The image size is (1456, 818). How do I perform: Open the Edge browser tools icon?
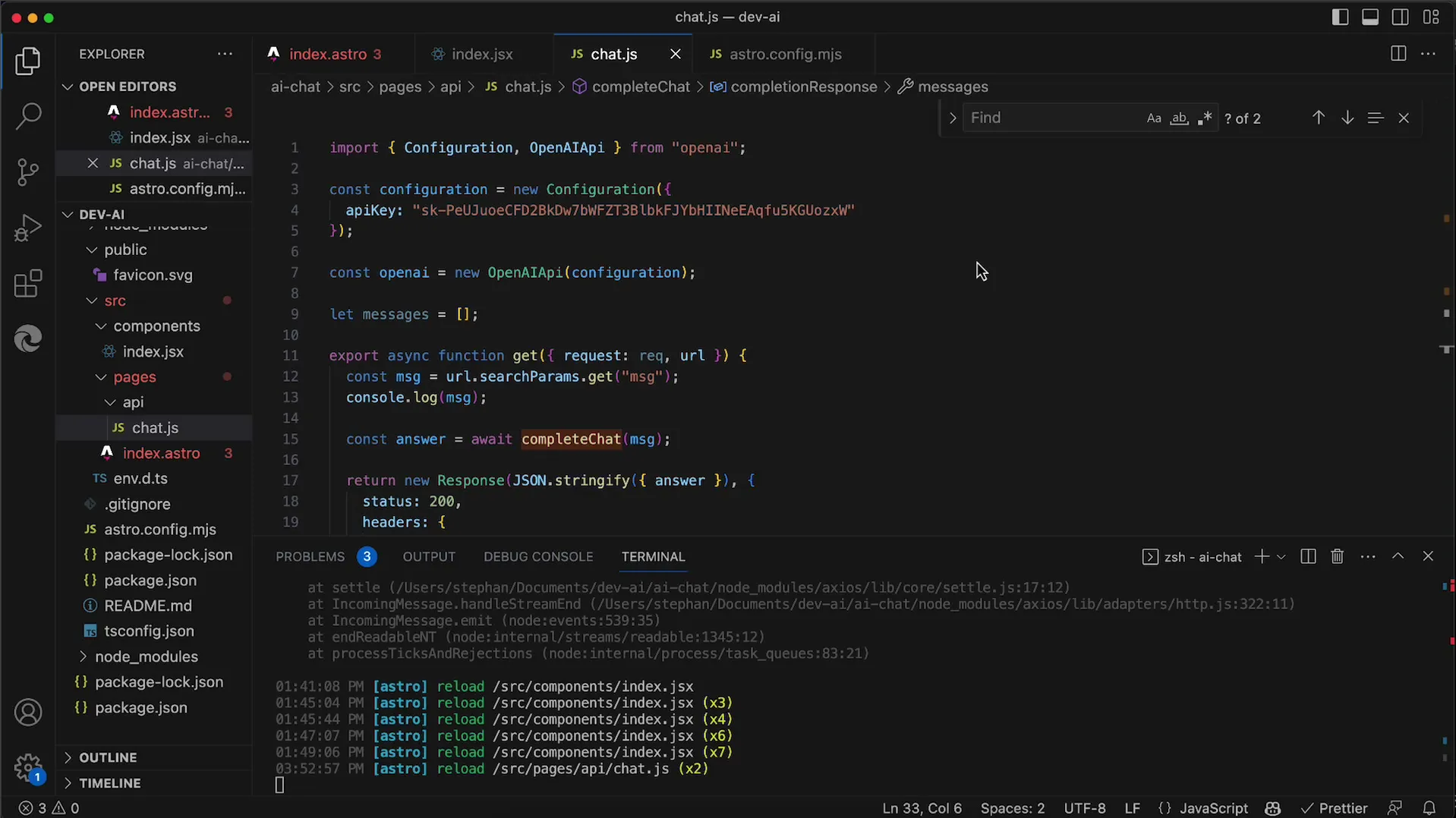point(28,338)
